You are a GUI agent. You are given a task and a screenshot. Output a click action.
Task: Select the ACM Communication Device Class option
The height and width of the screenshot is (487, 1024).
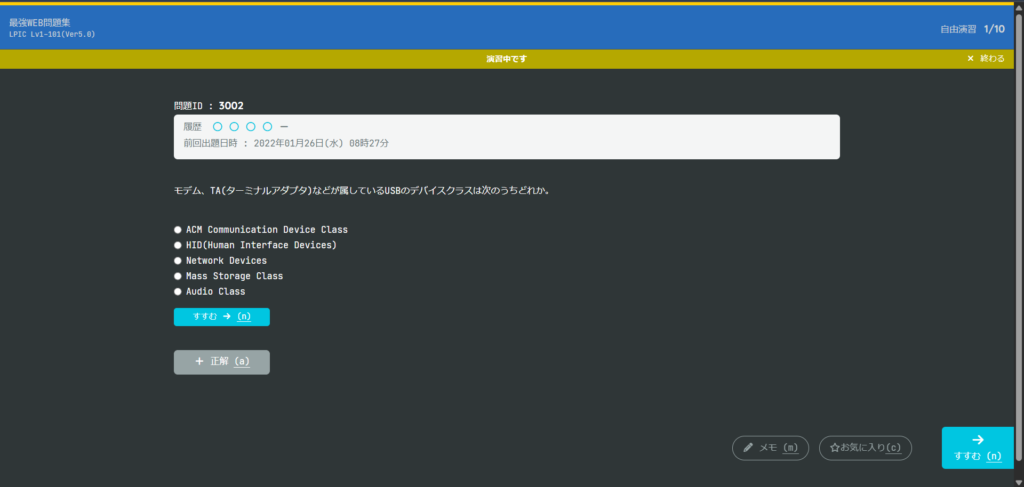178,230
